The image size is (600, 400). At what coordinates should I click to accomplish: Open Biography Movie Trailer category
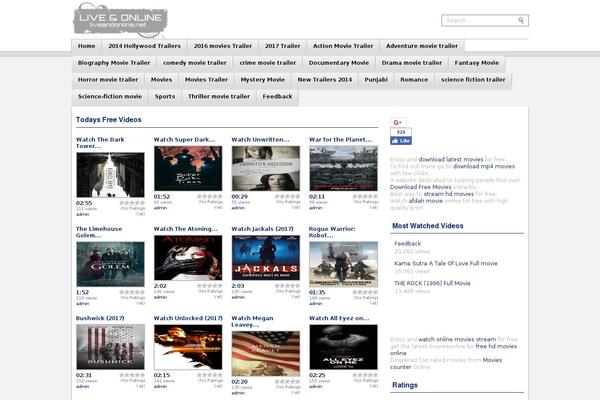(x=114, y=63)
